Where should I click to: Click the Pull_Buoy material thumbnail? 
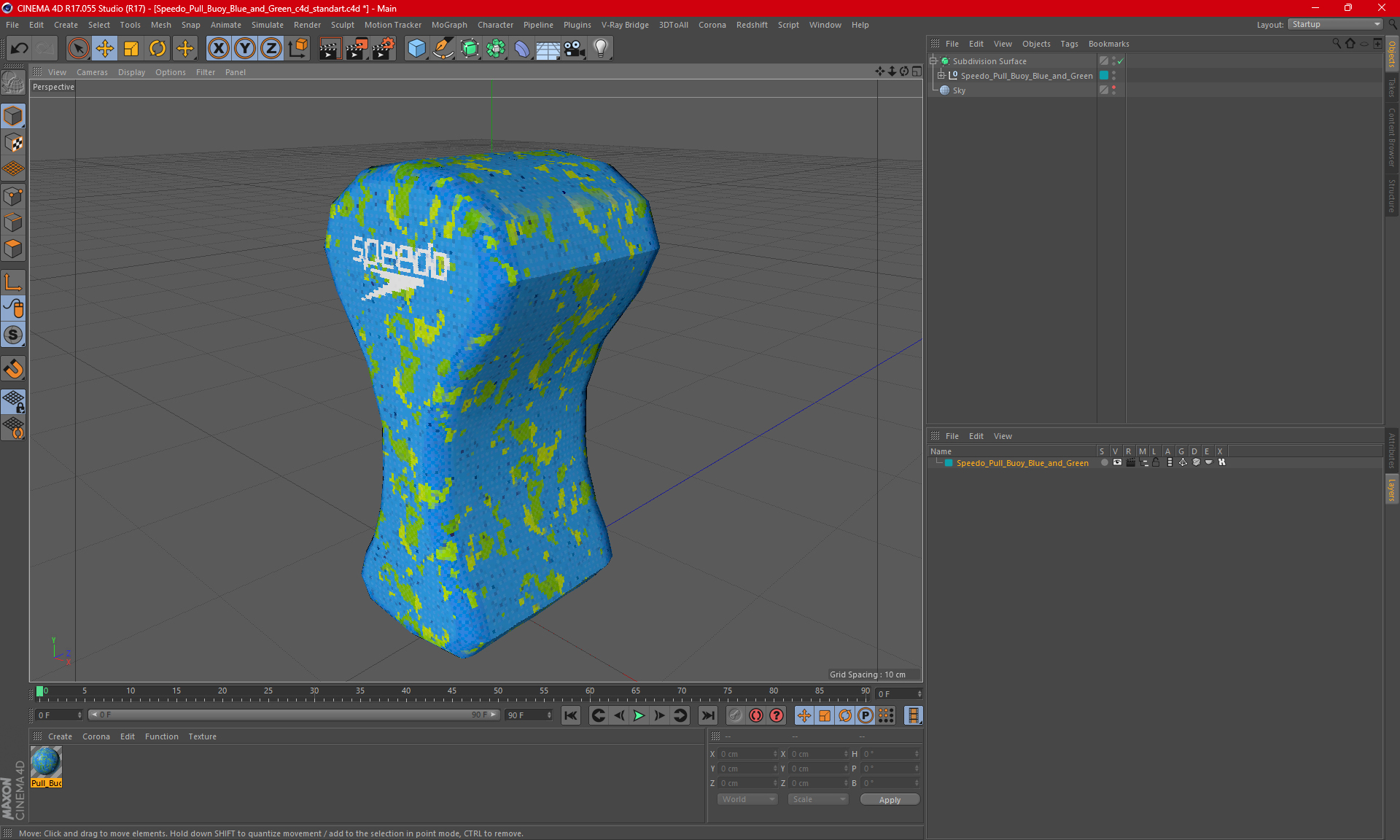(x=46, y=762)
